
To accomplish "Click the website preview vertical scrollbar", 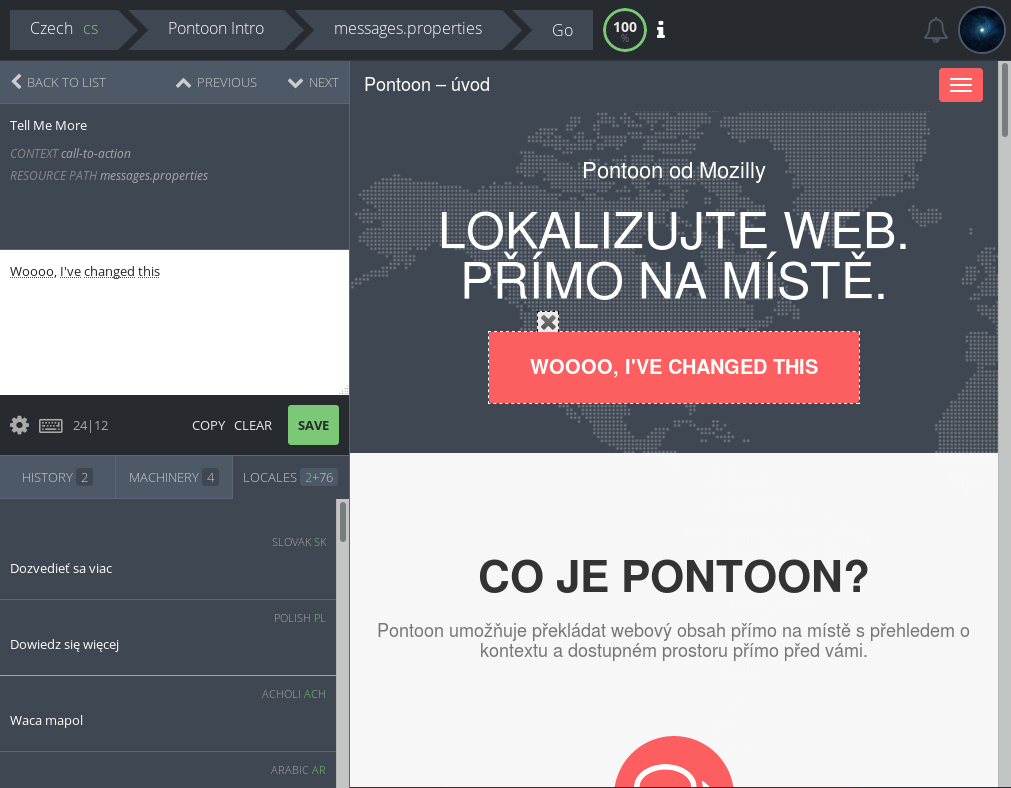I will pos(1005,100).
